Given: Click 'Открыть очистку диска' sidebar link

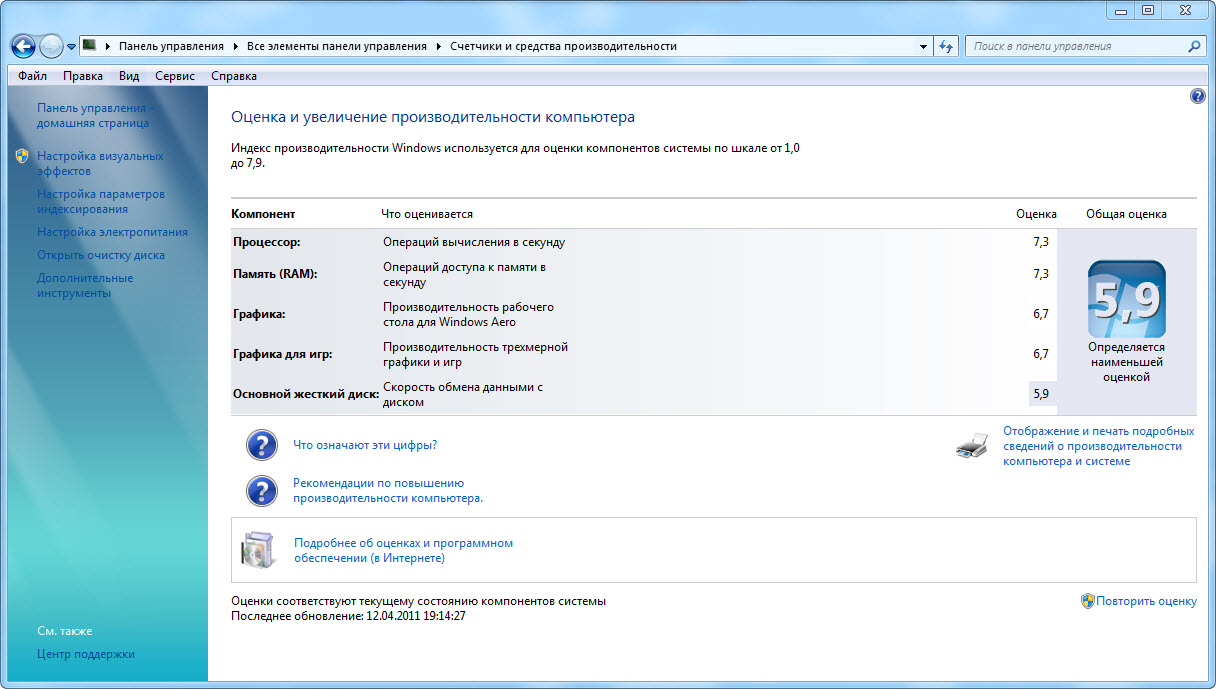Looking at the screenshot, I should click(x=101, y=255).
